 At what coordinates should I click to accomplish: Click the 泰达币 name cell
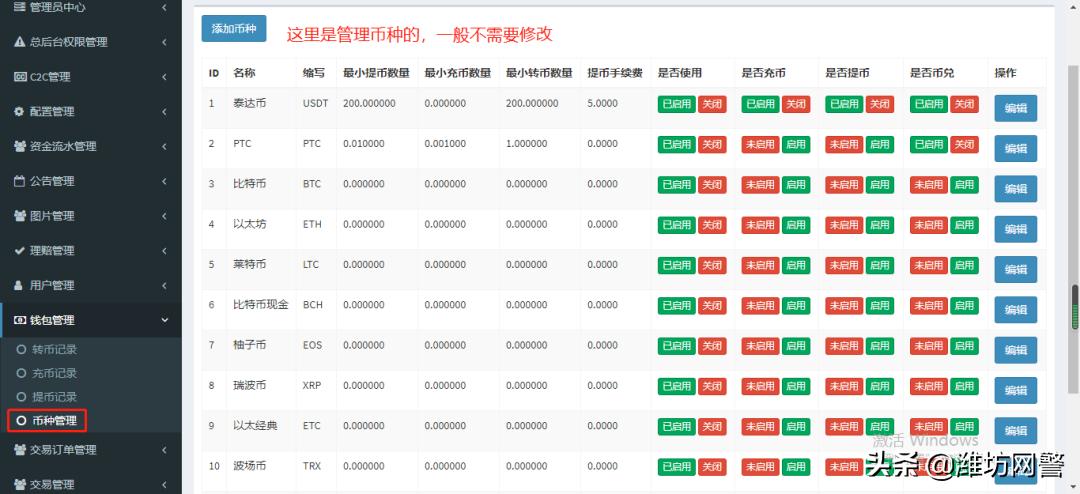click(249, 103)
